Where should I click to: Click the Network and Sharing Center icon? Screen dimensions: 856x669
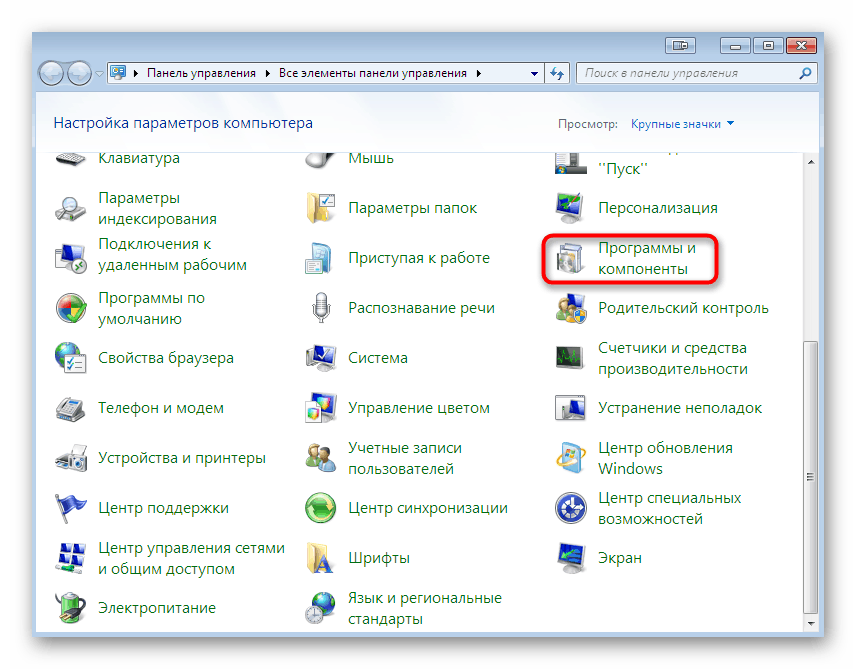point(70,558)
